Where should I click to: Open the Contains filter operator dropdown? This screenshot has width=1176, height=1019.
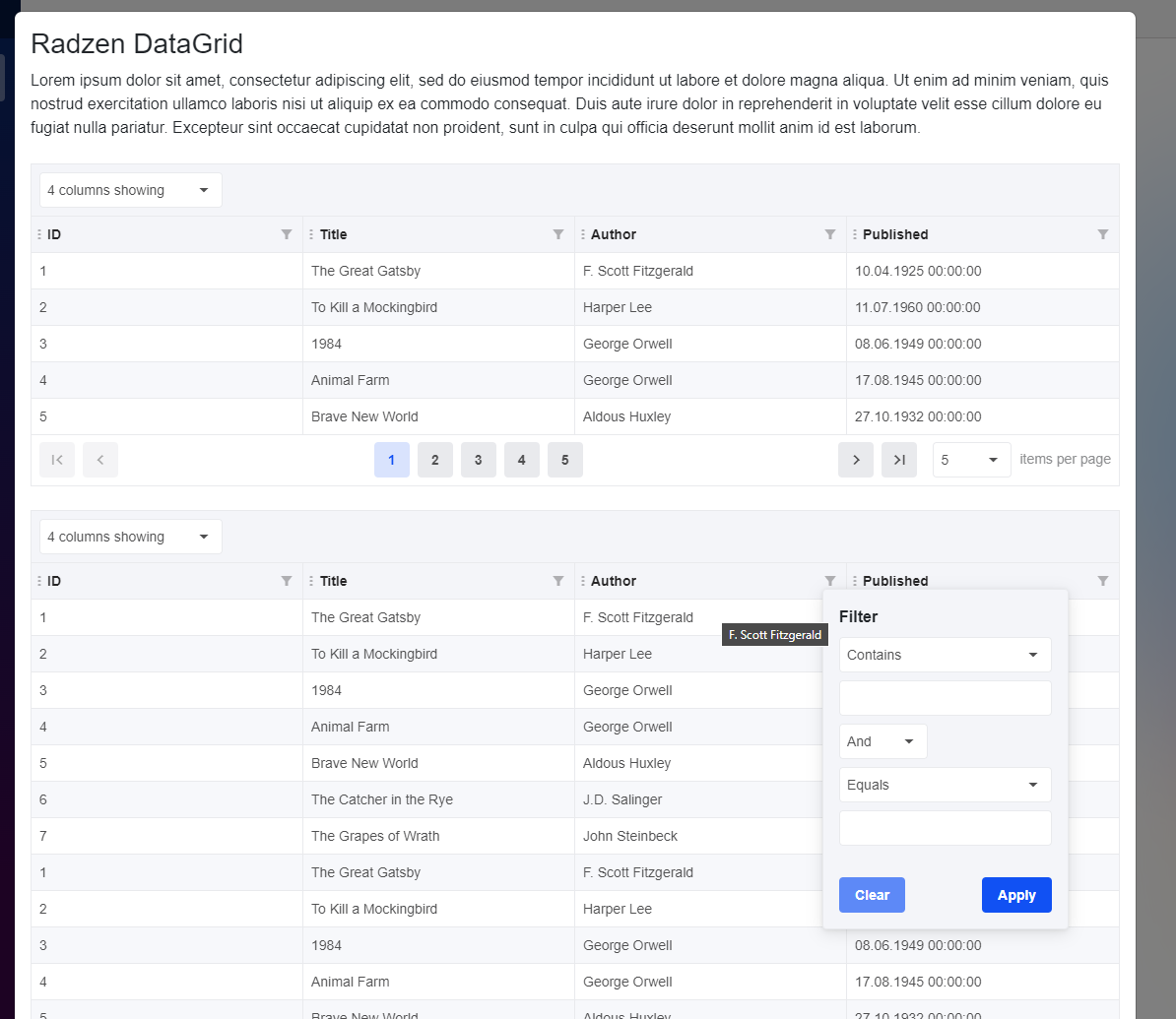click(x=945, y=655)
